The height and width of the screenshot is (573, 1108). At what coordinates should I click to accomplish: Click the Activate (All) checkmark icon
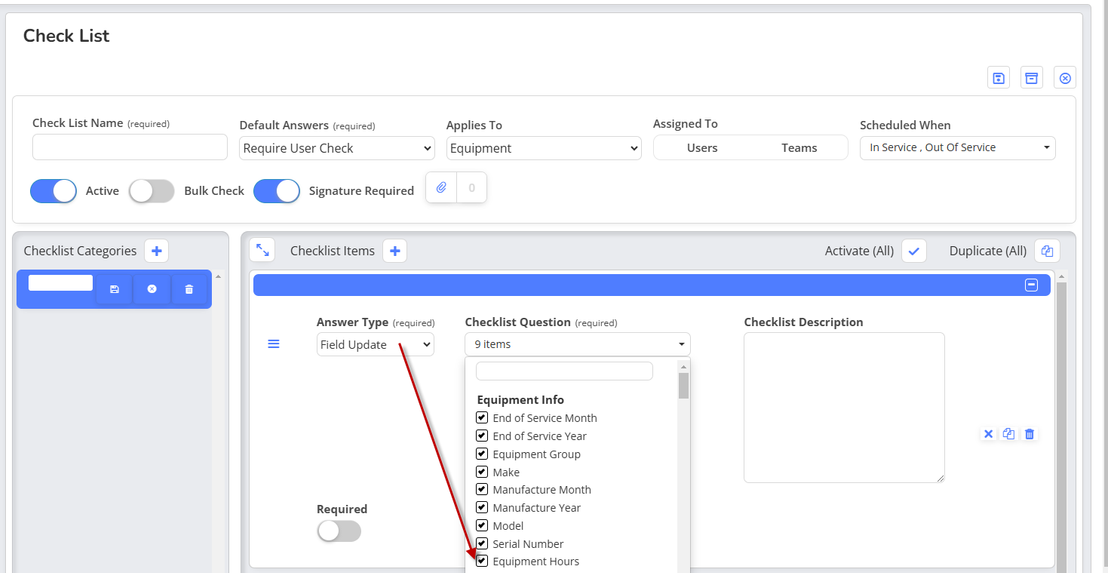914,251
